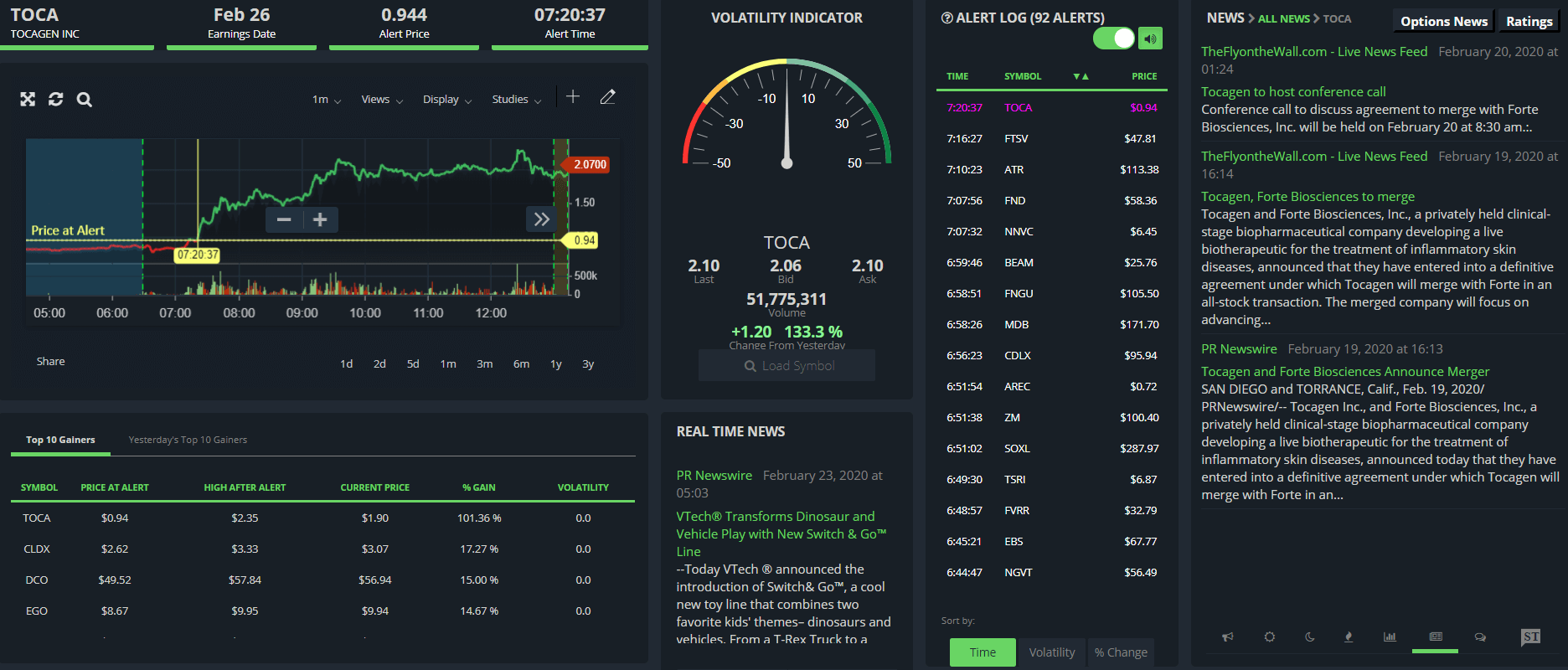Select SOXL alert row
The height and width of the screenshot is (670, 1568).
(1051, 448)
